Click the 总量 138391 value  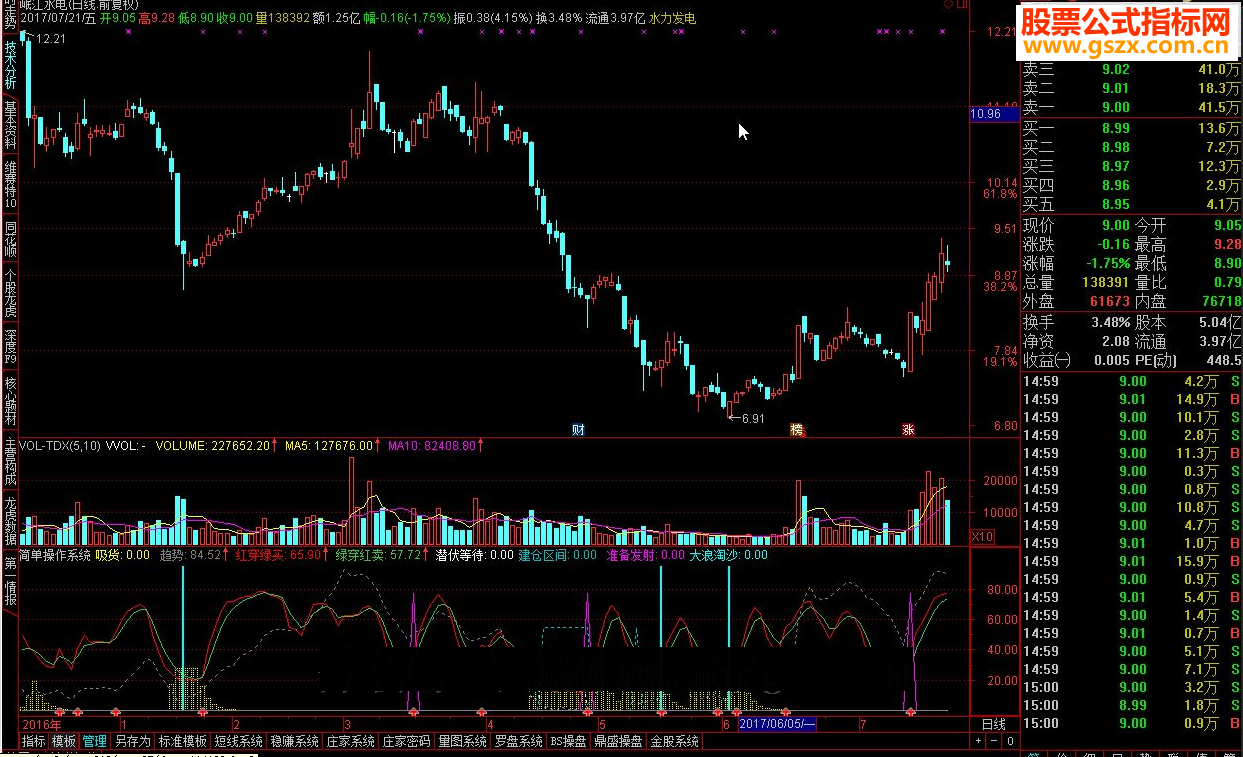1106,283
